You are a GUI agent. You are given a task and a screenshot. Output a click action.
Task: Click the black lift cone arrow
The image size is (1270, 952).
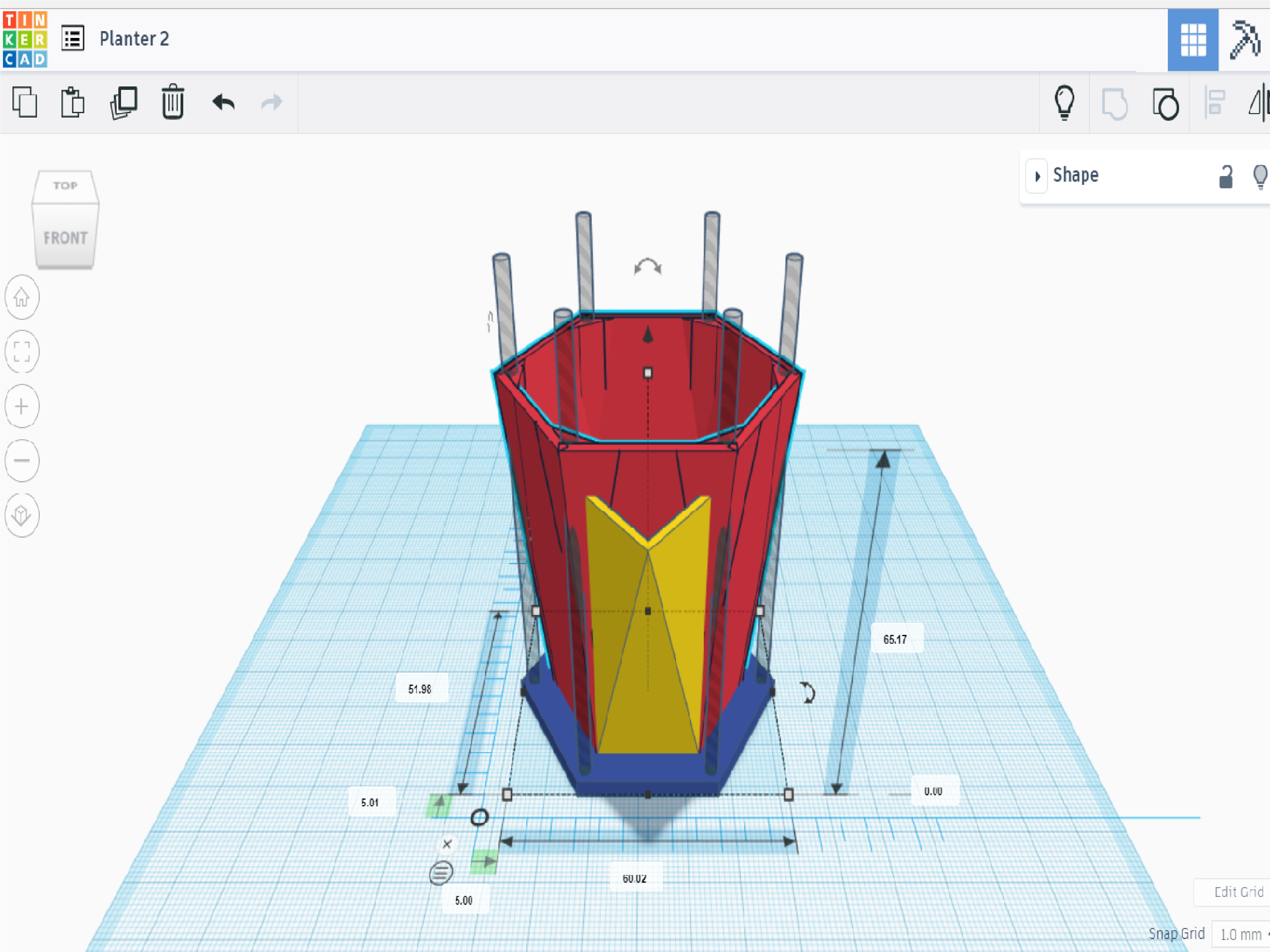tap(648, 334)
